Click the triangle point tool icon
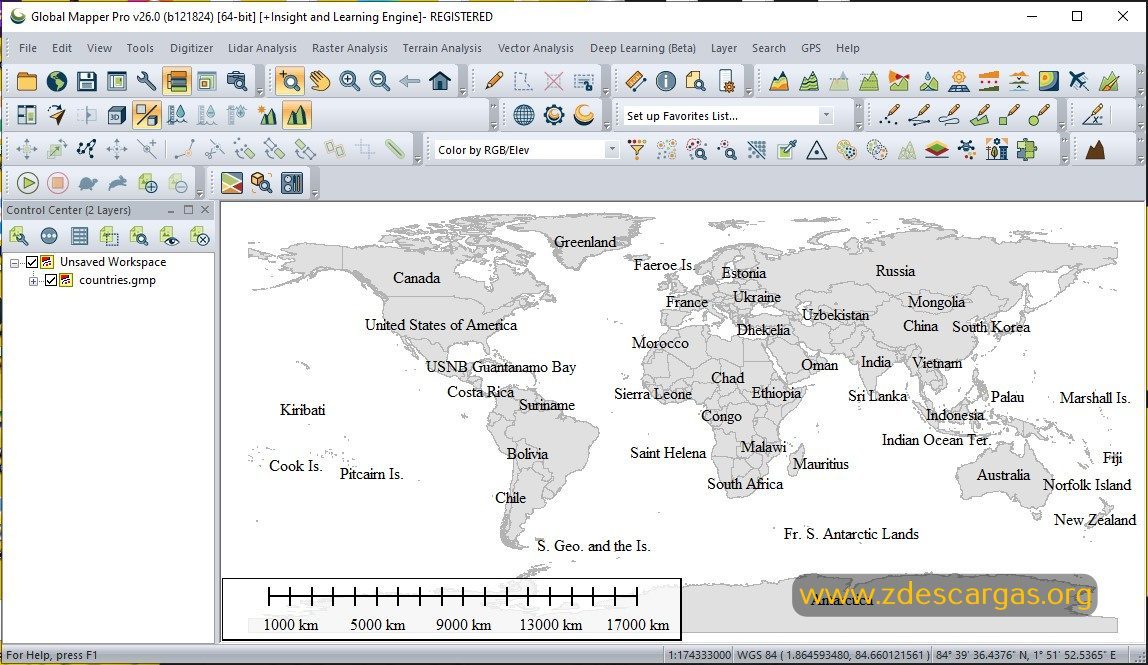The height and width of the screenshot is (665, 1148). (x=816, y=150)
